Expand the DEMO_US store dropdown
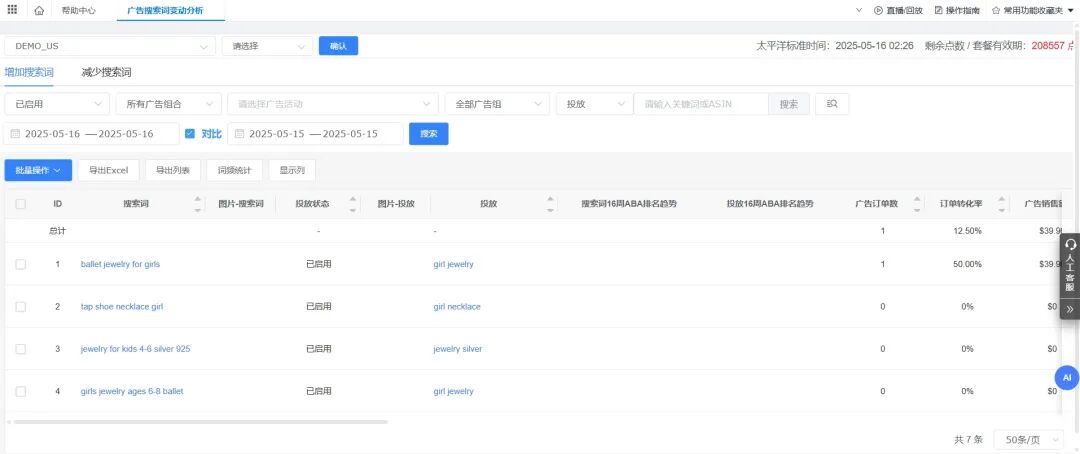The height and width of the screenshot is (454, 1080). (110, 46)
